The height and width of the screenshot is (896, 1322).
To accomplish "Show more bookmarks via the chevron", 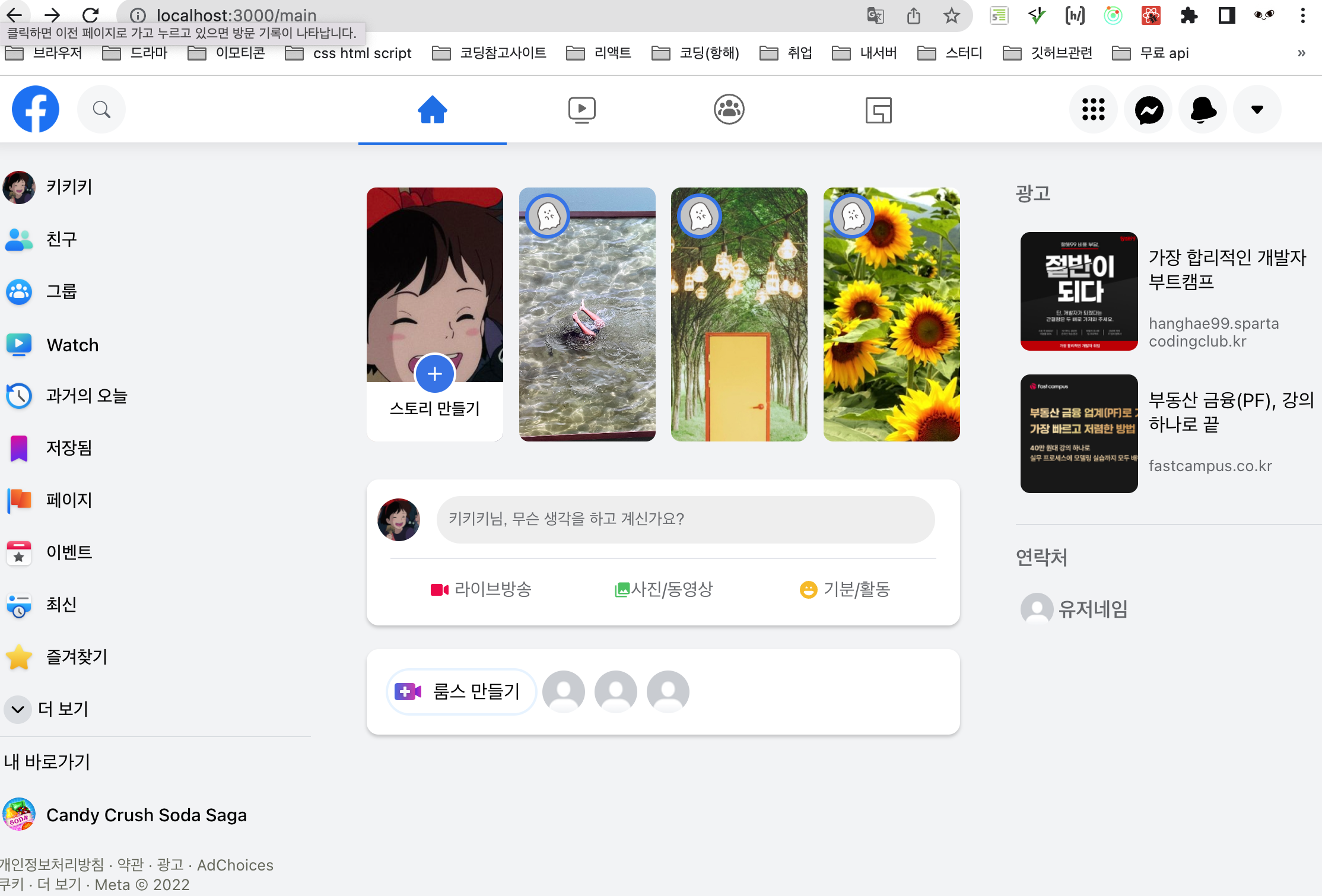I will (1301, 53).
